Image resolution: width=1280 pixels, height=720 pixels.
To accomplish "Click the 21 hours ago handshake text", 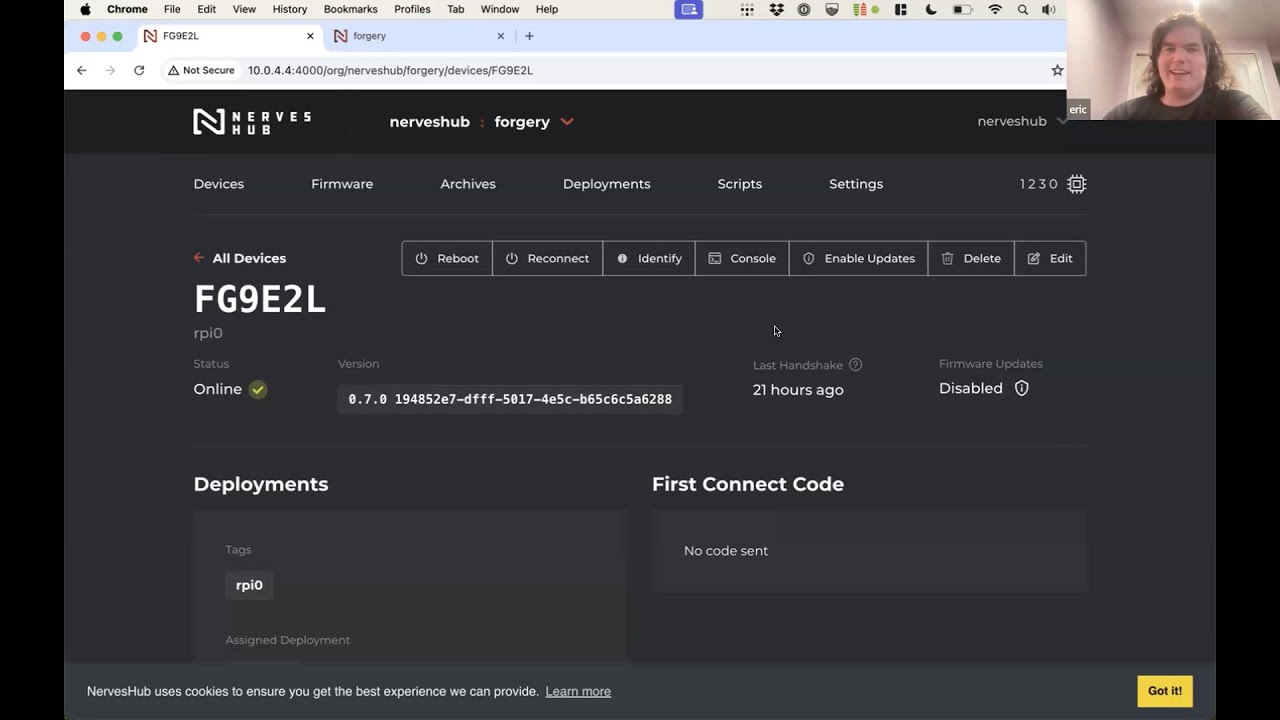I will click(798, 390).
